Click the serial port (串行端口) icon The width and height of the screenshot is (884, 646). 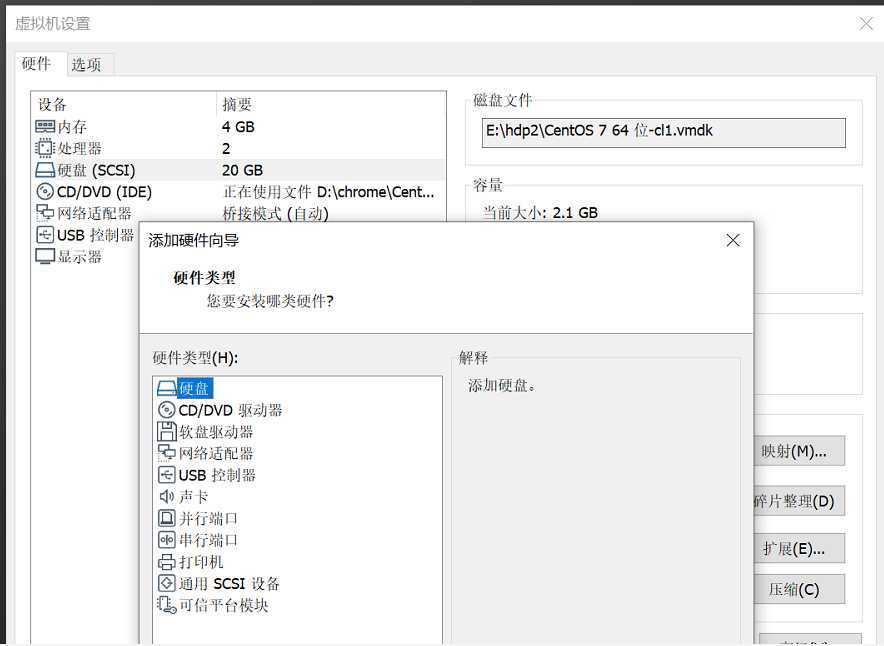[x=167, y=539]
